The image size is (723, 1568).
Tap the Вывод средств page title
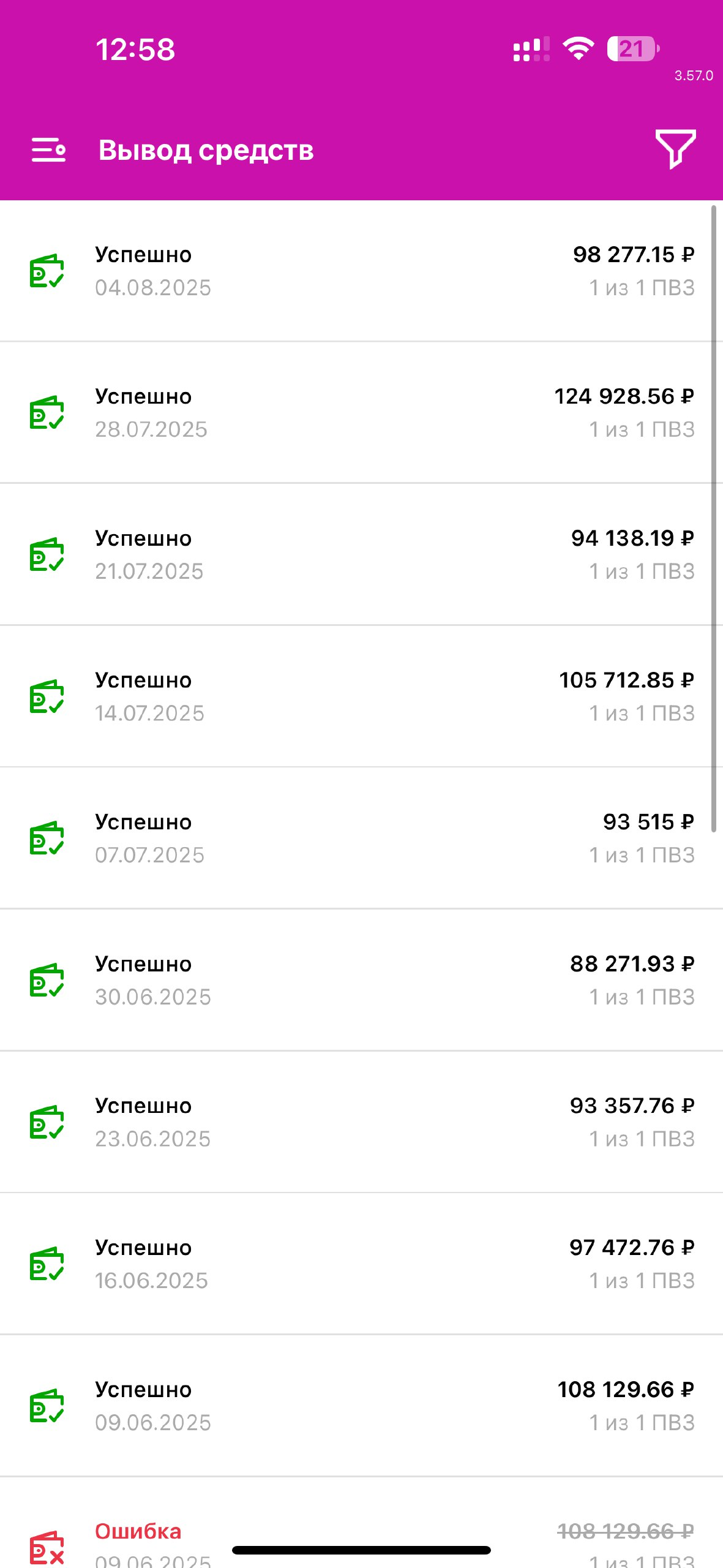tap(206, 151)
